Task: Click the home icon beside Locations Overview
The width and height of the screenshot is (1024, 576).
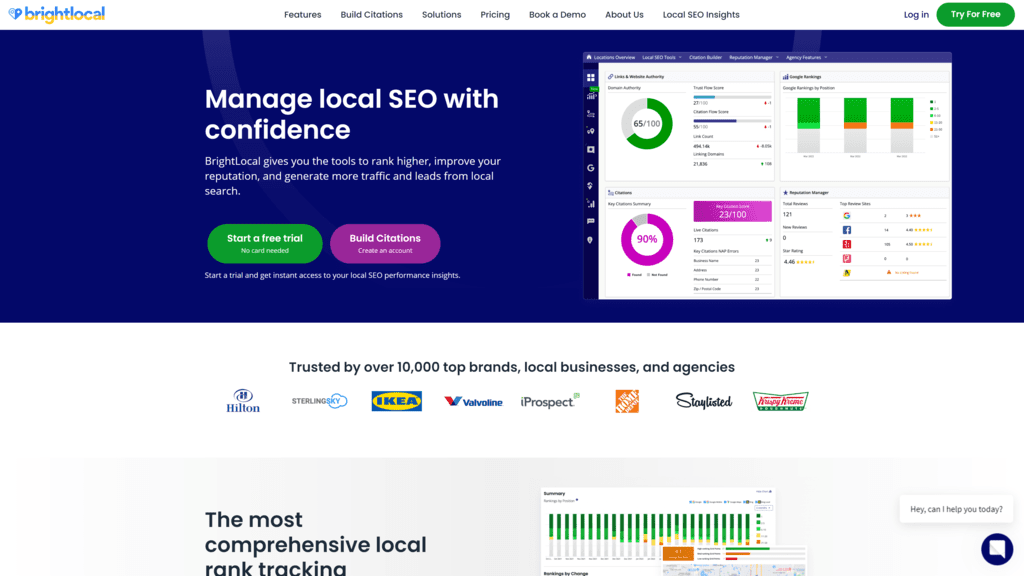Action: click(588, 57)
